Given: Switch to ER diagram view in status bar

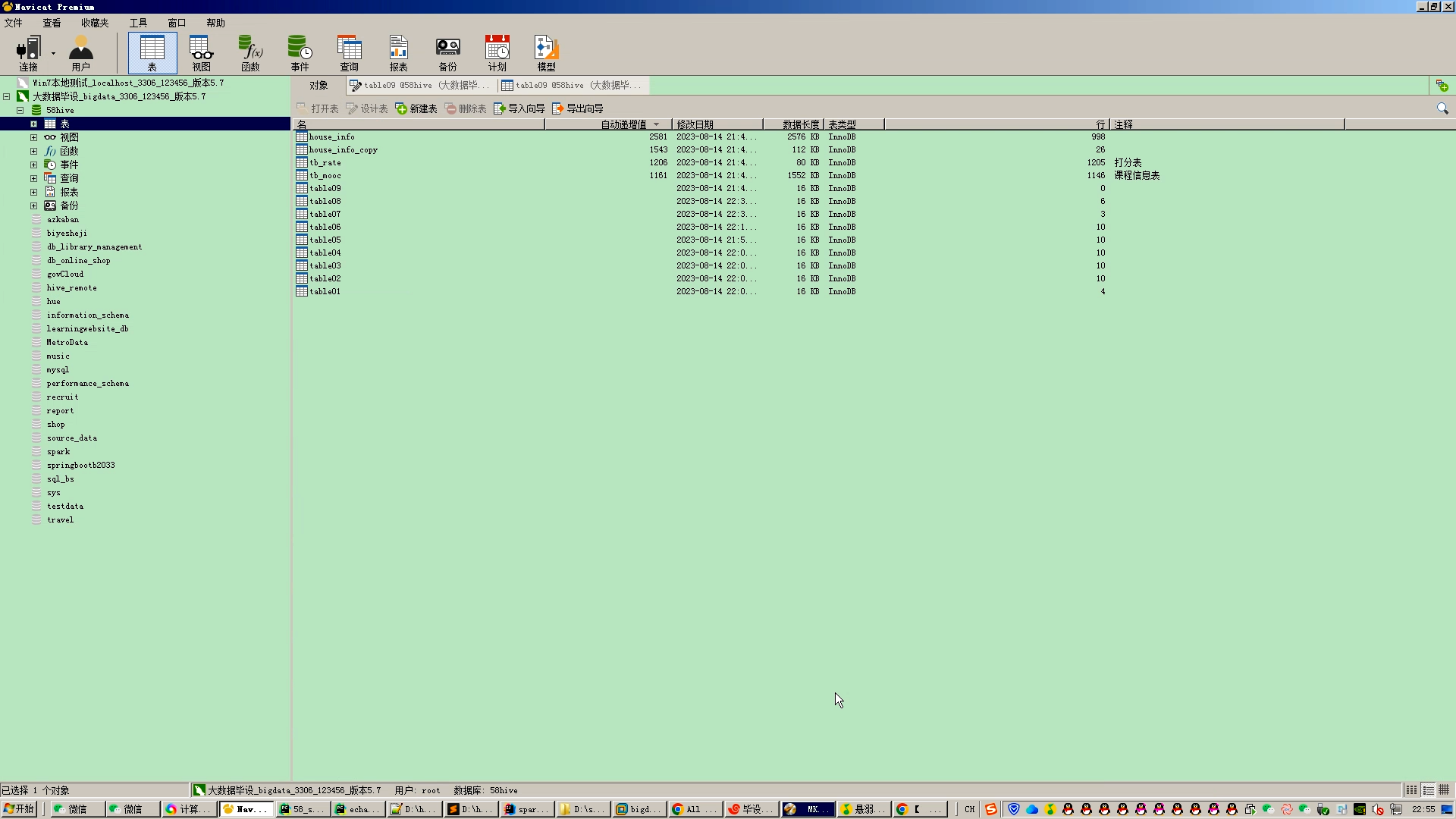Looking at the screenshot, I should pyautogui.click(x=1444, y=790).
